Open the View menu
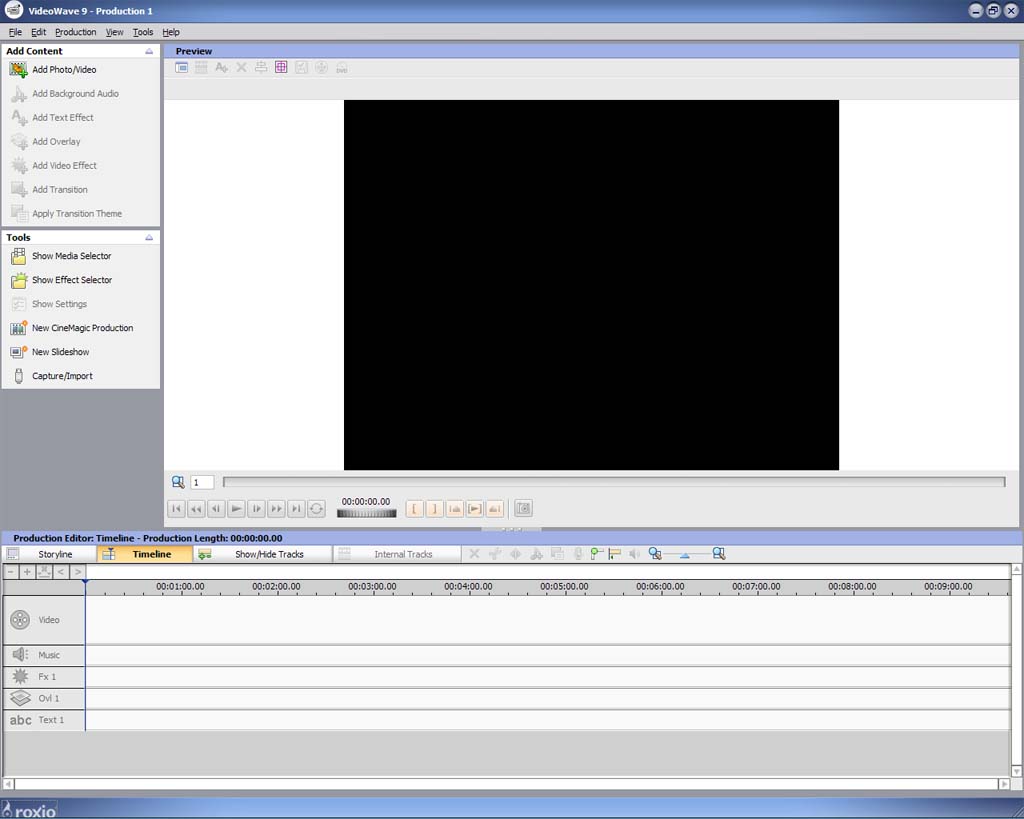The image size is (1024, 819). 114,32
